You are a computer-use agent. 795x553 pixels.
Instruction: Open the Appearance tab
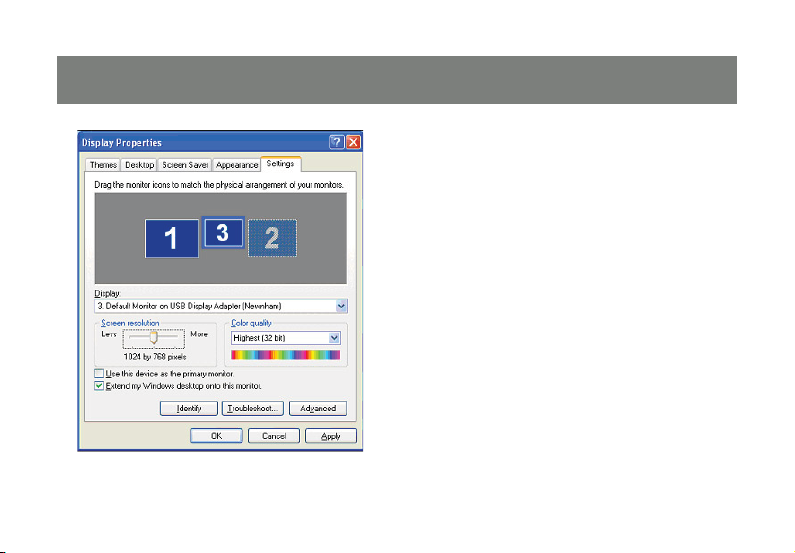[x=237, y=165]
